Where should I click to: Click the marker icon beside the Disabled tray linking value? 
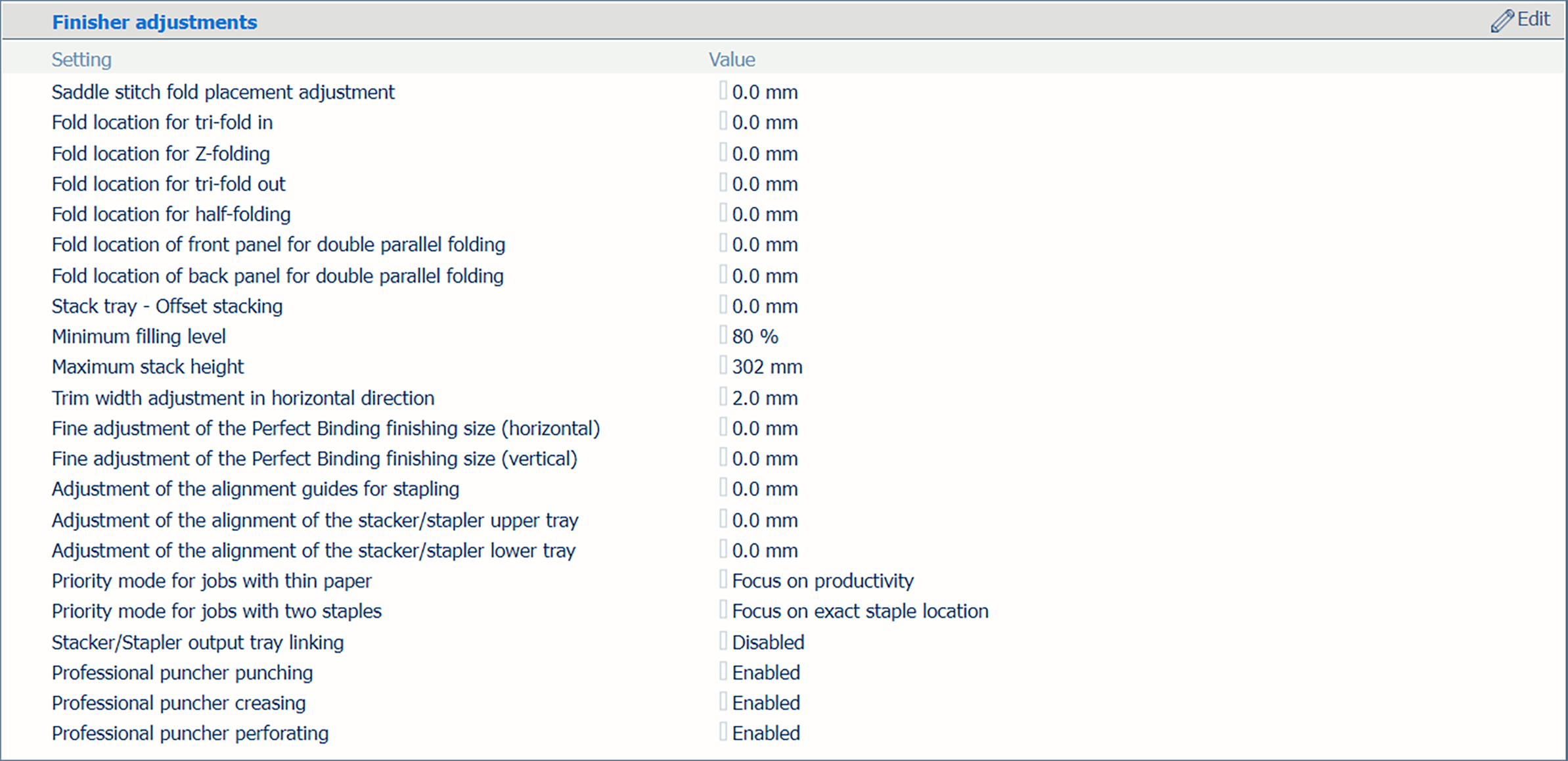(x=723, y=641)
